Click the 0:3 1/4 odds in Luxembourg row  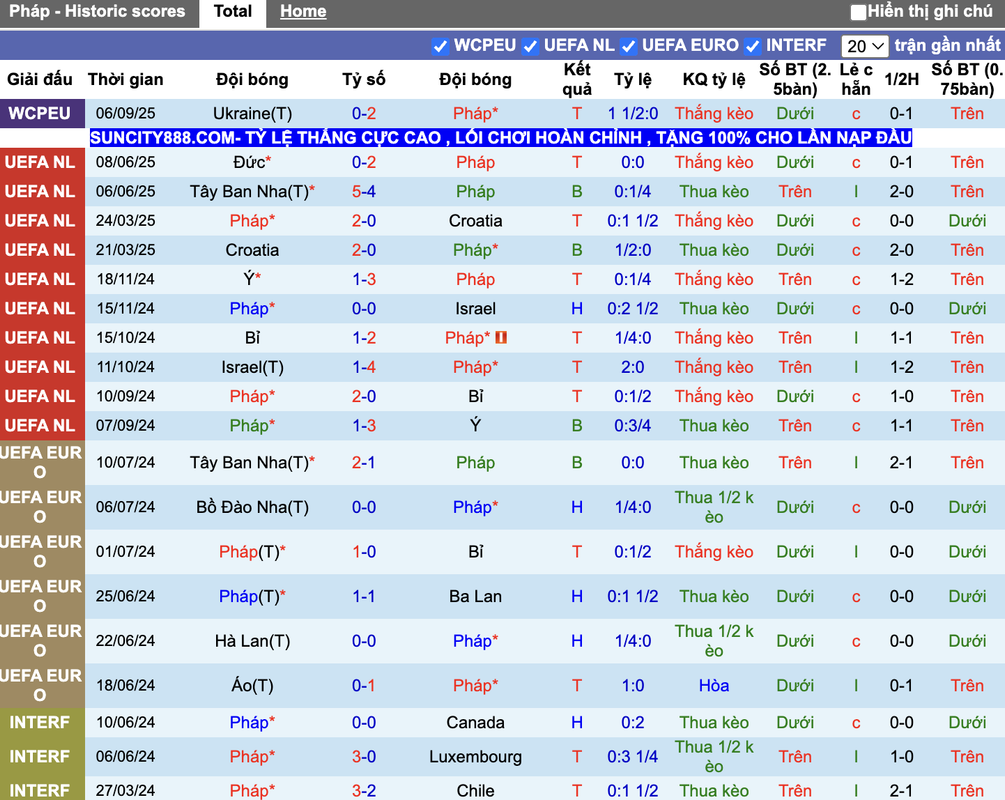[x=633, y=756]
